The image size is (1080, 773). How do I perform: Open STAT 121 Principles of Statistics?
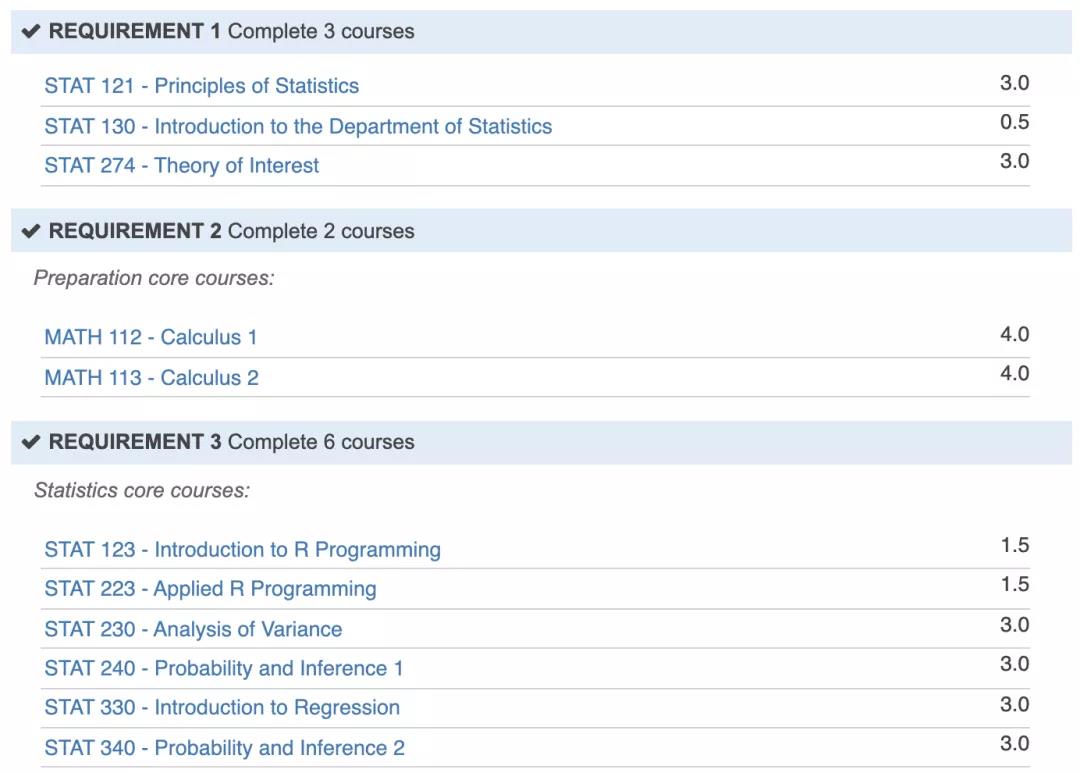tap(201, 86)
